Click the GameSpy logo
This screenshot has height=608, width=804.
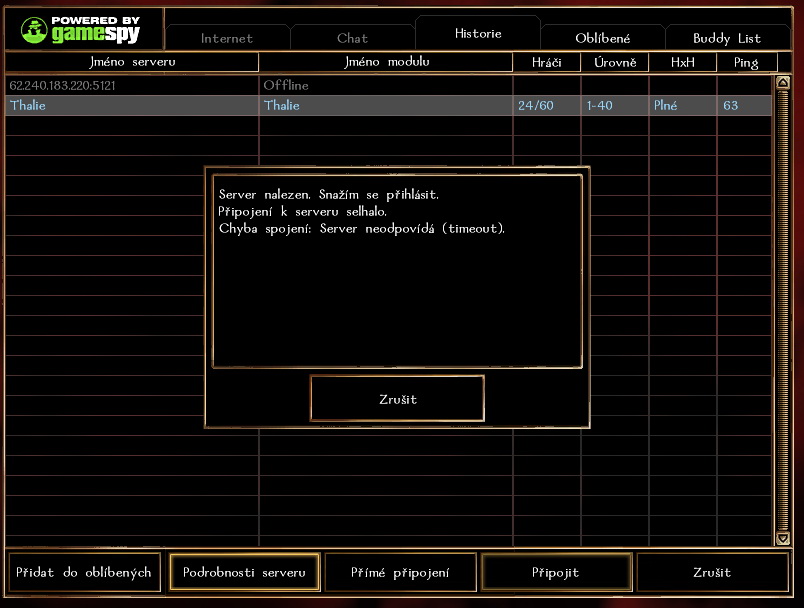(x=82, y=28)
